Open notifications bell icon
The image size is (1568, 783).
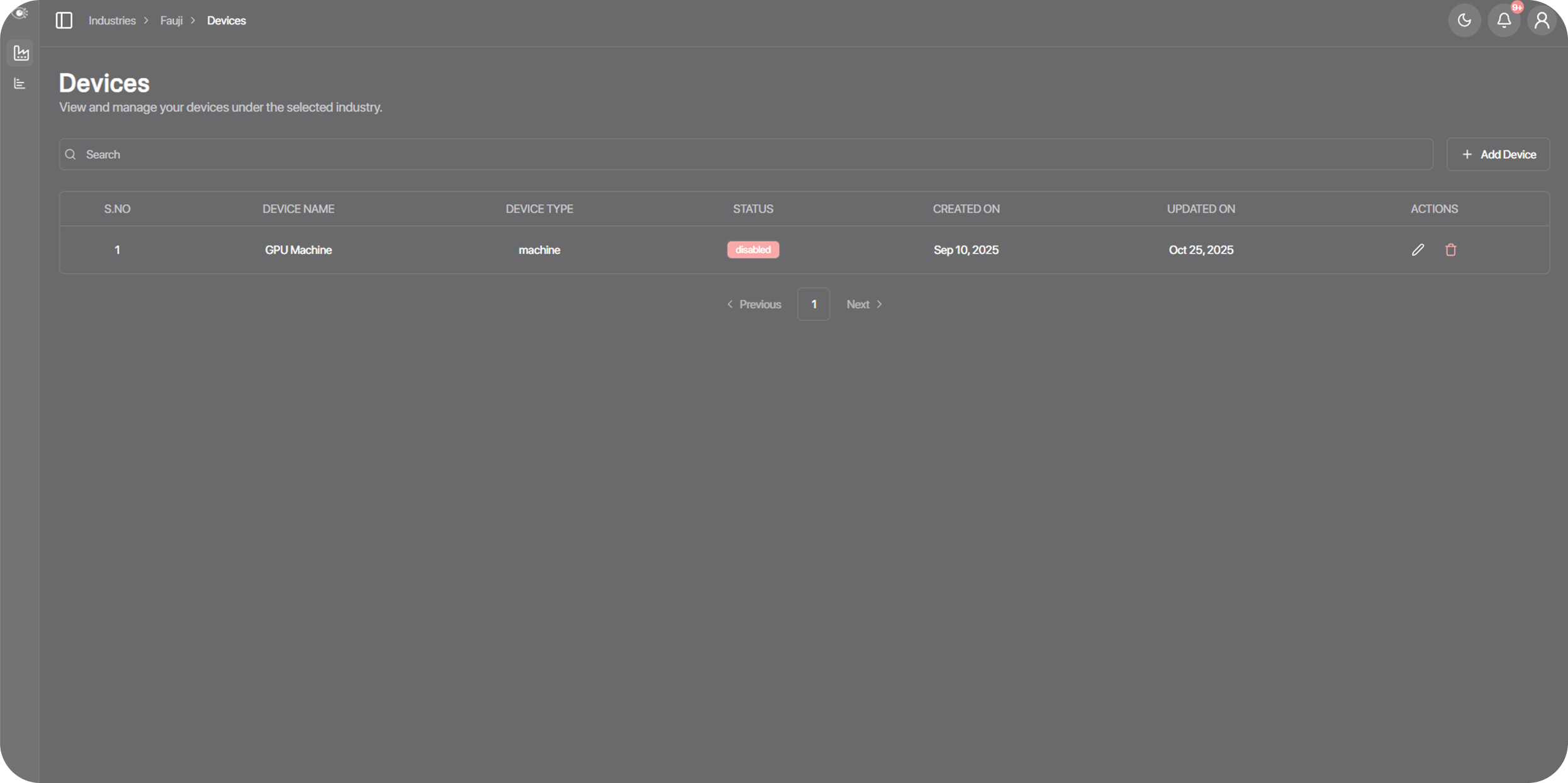click(x=1504, y=21)
